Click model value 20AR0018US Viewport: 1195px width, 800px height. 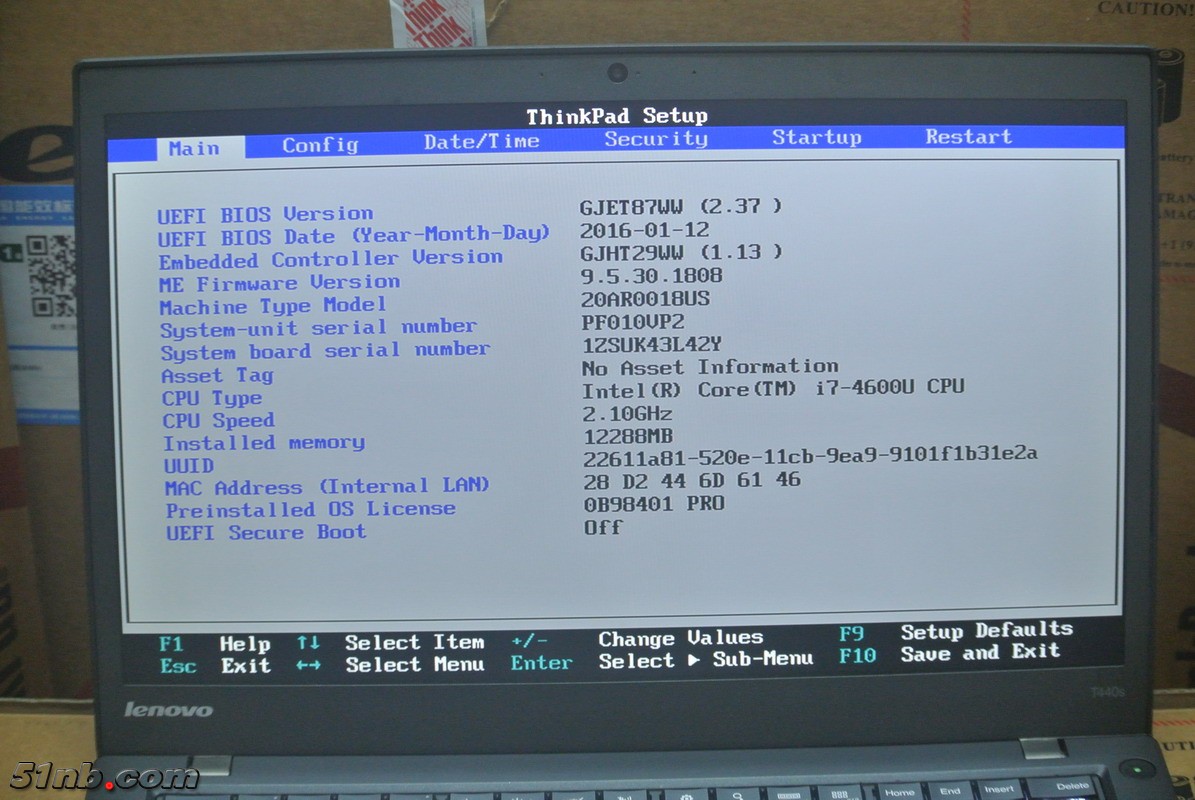[646, 299]
